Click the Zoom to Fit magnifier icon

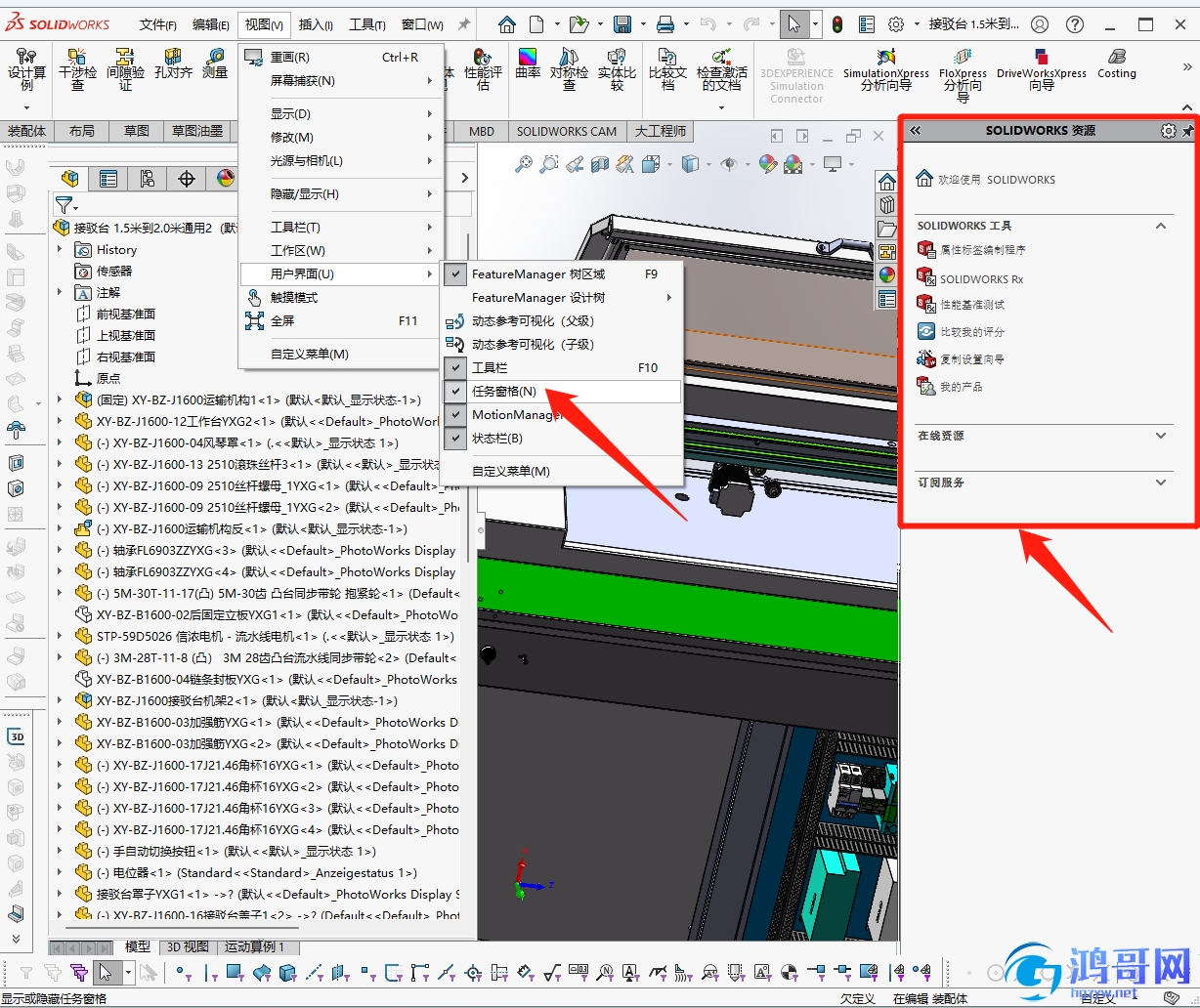tap(524, 164)
